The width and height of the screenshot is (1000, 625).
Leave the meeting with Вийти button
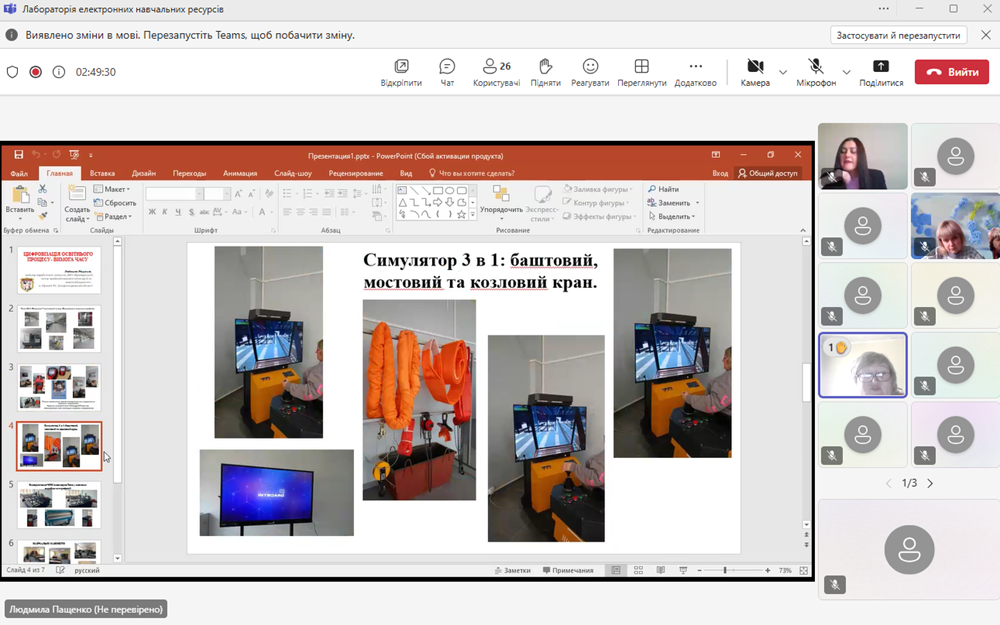951,72
